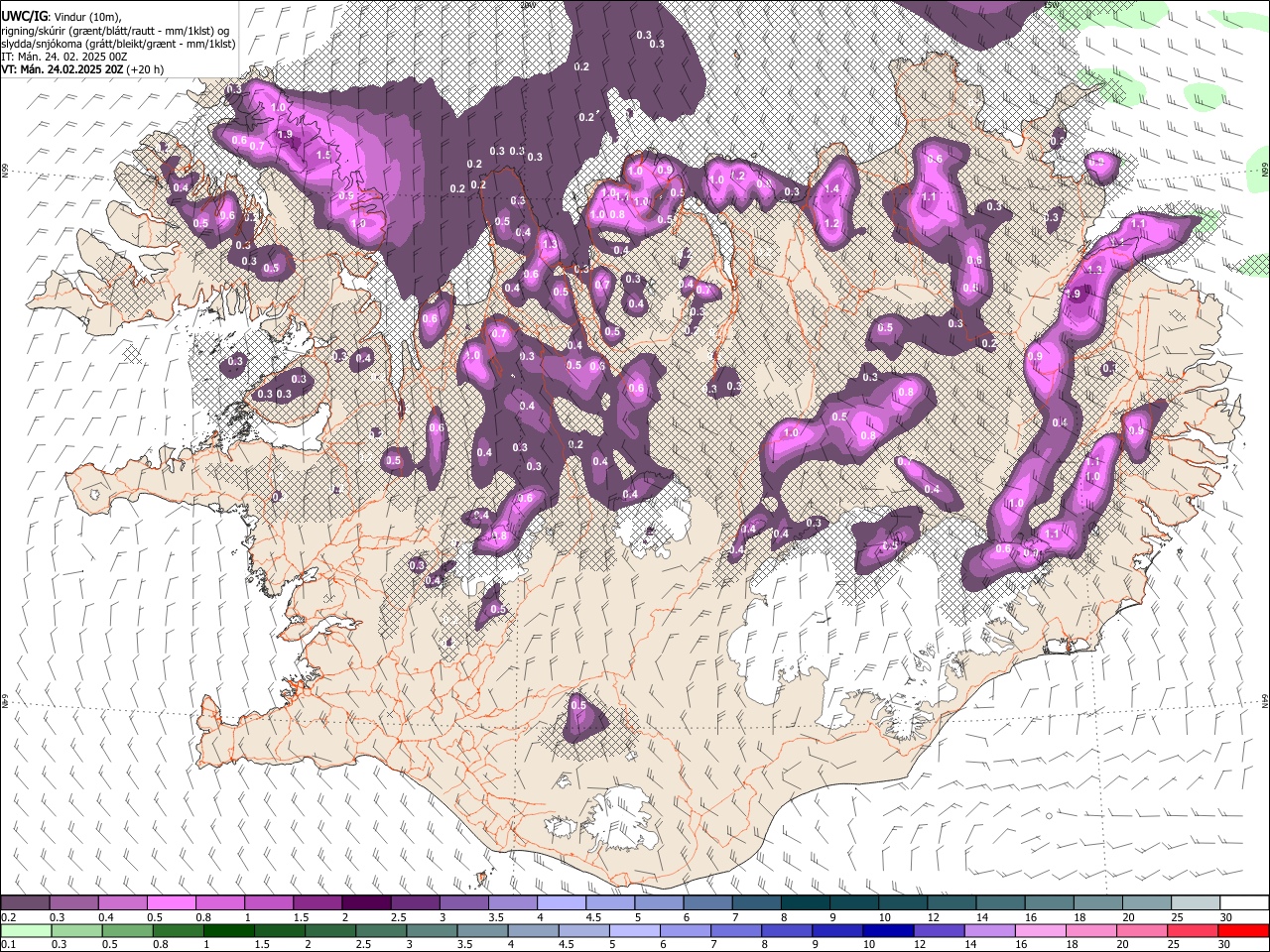
Task: Click the dark teal swatch between 8 and 9
Action: tap(806, 903)
